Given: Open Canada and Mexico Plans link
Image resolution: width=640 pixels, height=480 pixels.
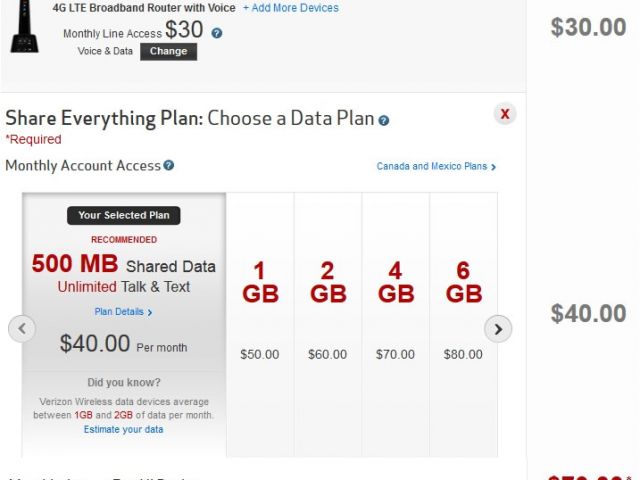Looking at the screenshot, I should pyautogui.click(x=436, y=167).
